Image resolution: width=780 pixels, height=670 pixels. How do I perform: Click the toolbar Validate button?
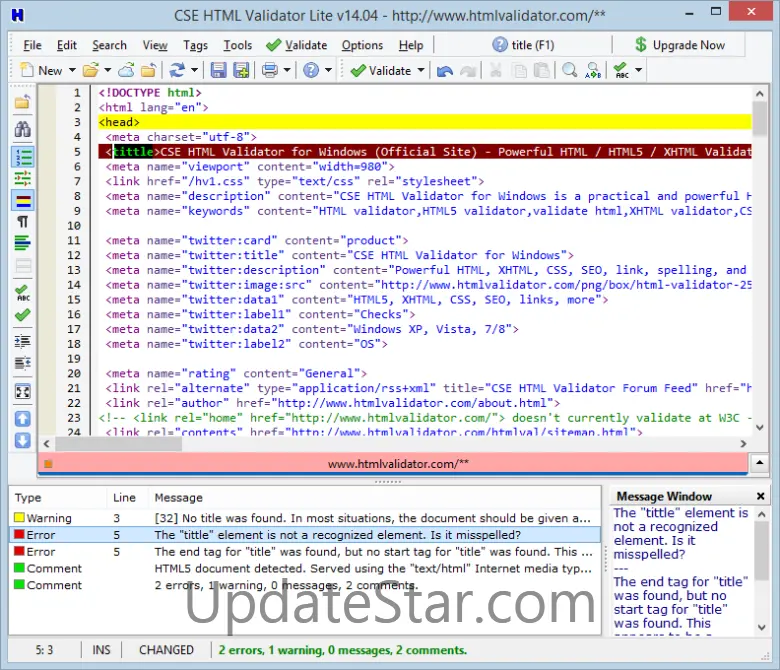click(x=381, y=71)
